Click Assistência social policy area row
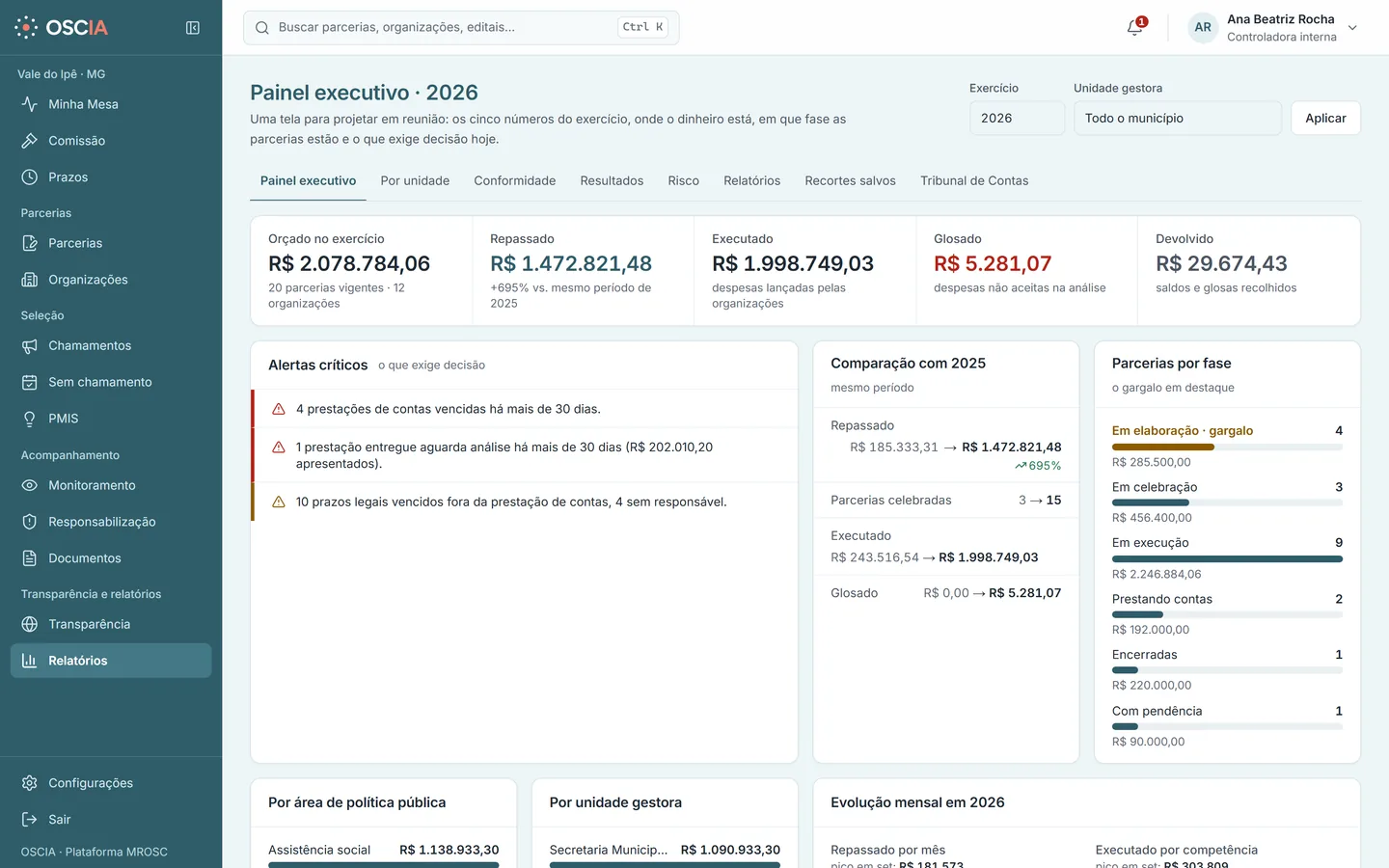 pyautogui.click(x=383, y=854)
